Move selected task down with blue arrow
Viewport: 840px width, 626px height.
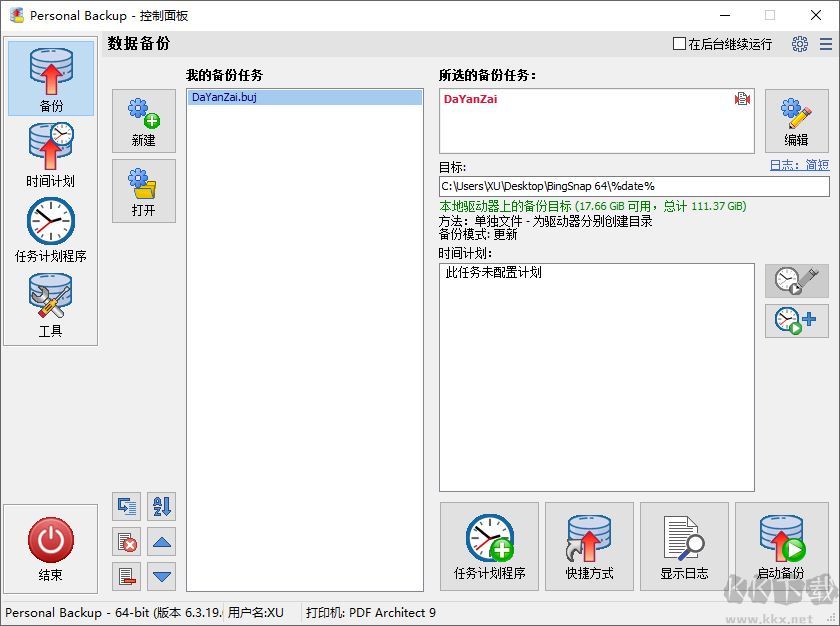click(x=161, y=577)
